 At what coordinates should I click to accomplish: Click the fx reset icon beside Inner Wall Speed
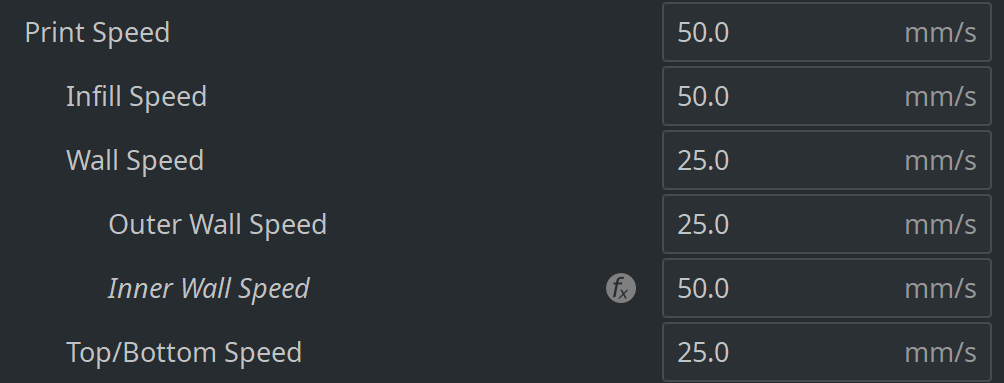[620, 288]
